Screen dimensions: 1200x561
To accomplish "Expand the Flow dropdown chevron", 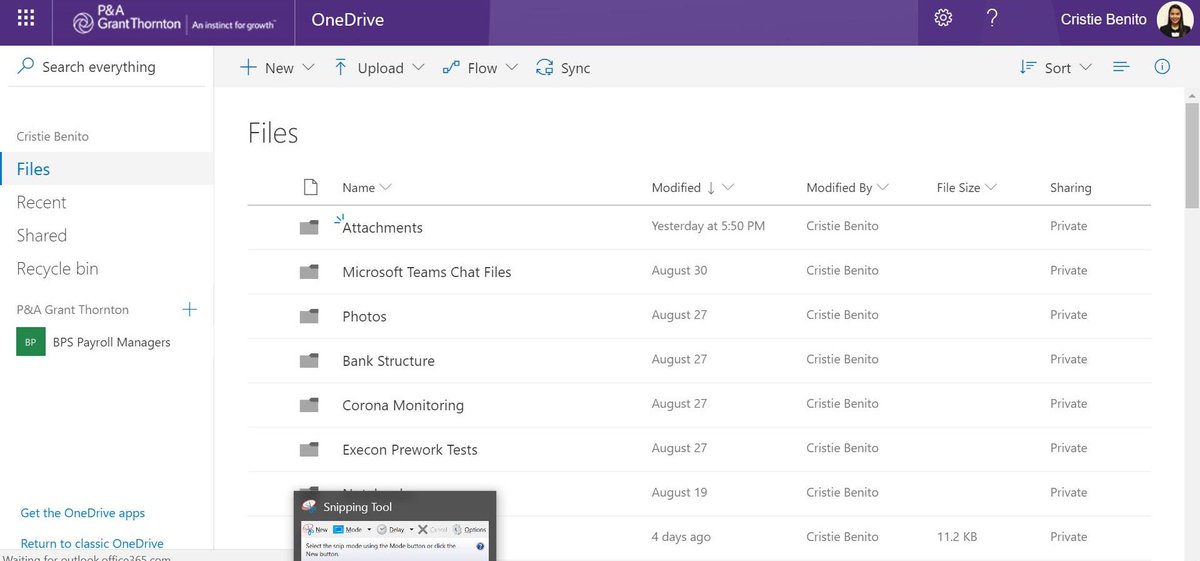I will point(512,67).
